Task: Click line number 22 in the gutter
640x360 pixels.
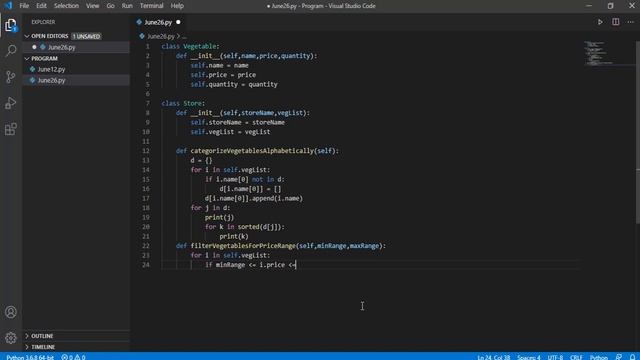Action: (146, 246)
